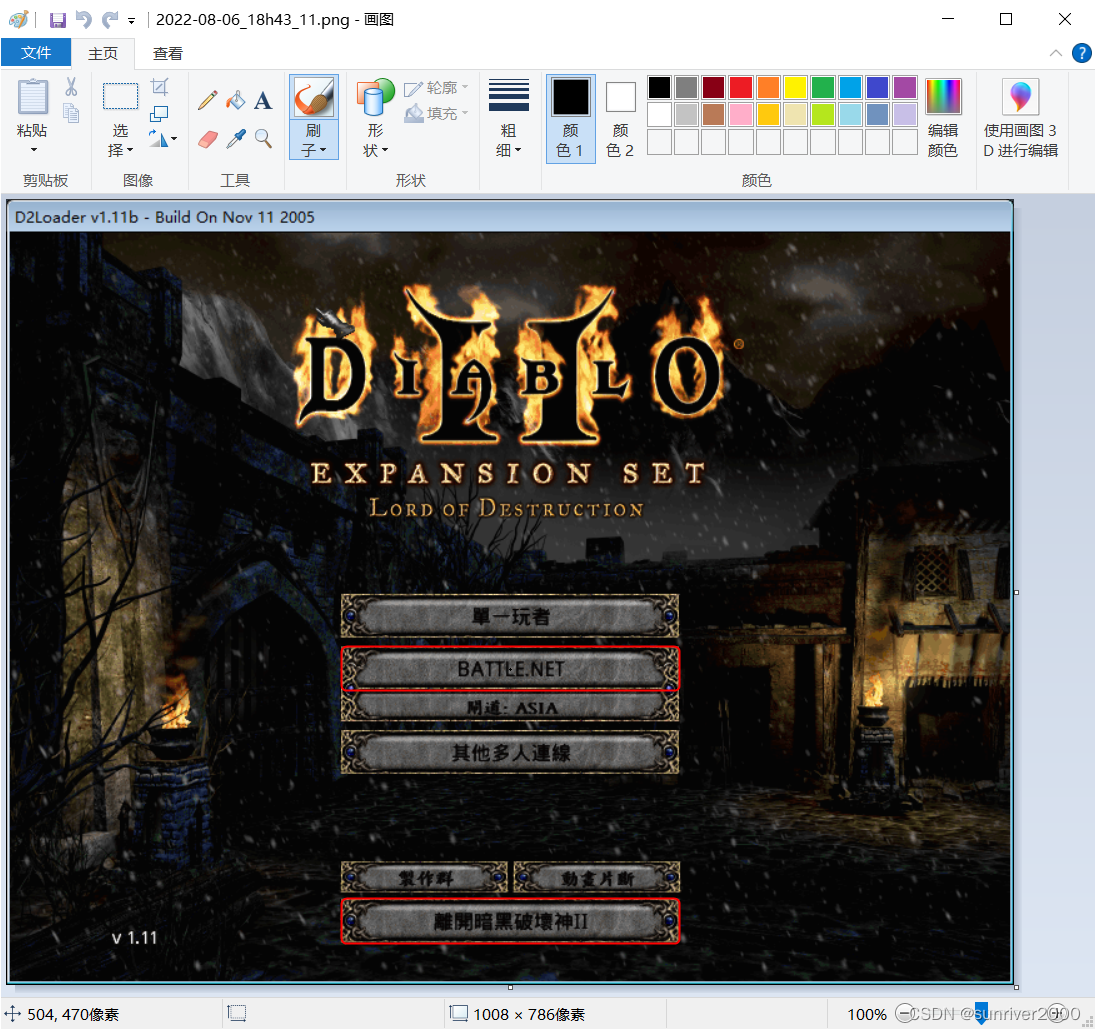
Task: Pick the purple color swatch
Action: tap(904, 87)
